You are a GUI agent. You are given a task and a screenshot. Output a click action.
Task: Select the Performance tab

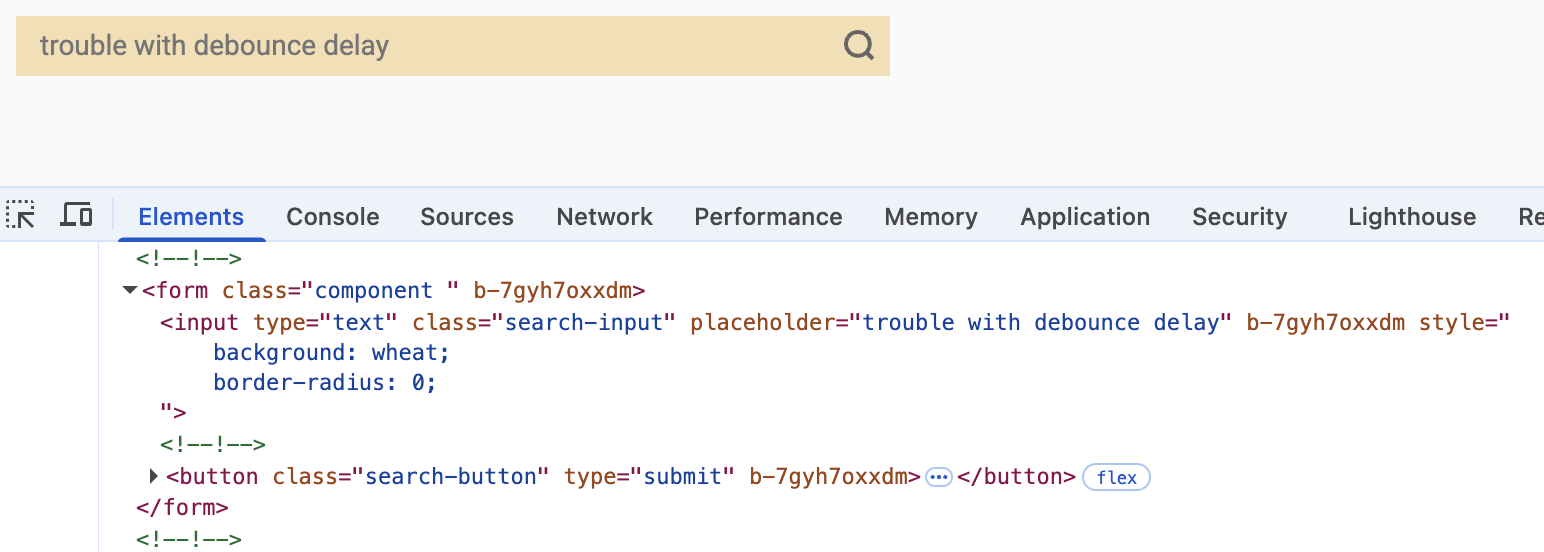click(x=768, y=217)
